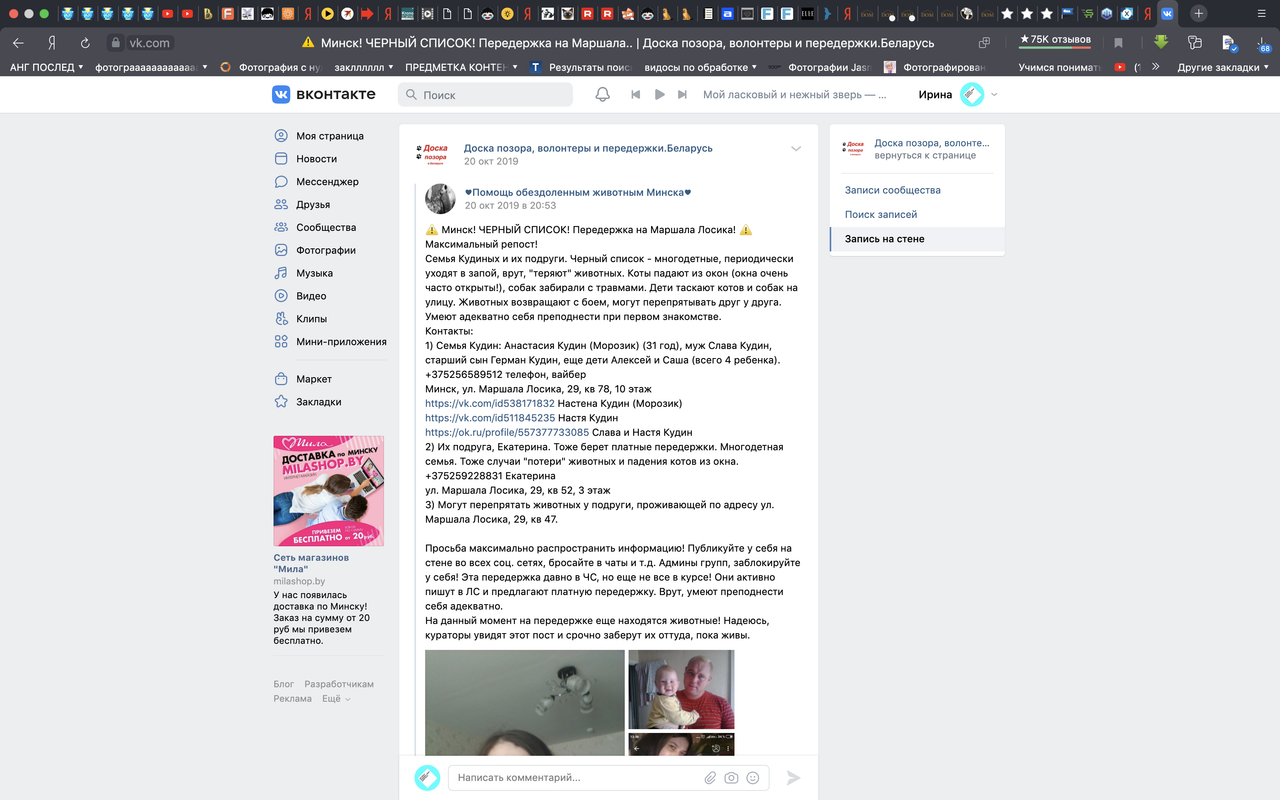Open the Реклама footer link
The height and width of the screenshot is (800, 1280).
click(x=293, y=699)
